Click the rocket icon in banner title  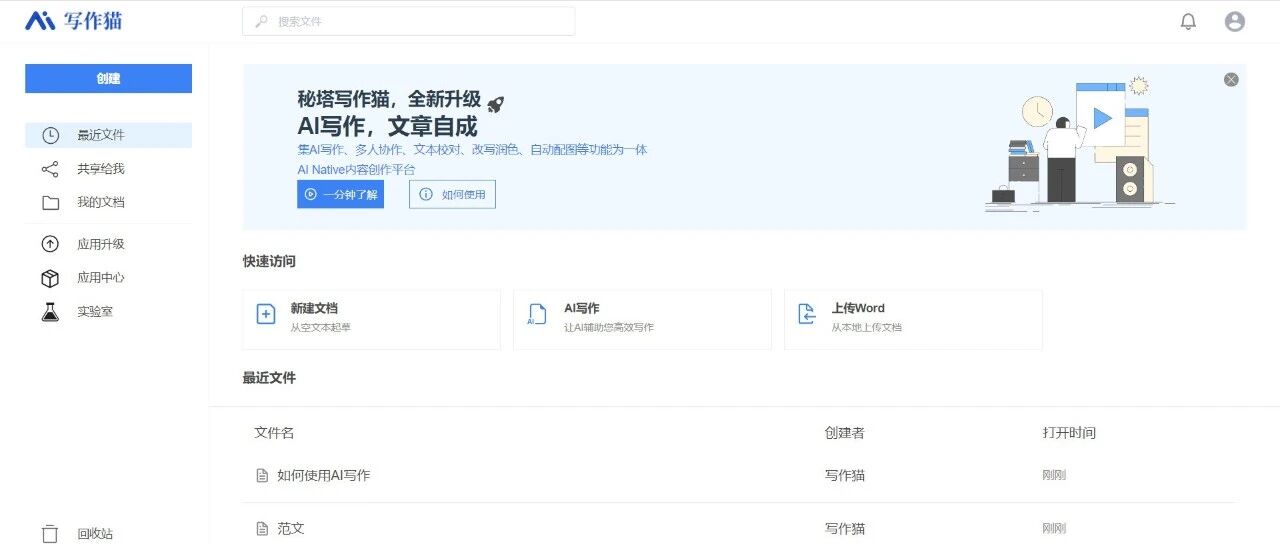(x=495, y=103)
